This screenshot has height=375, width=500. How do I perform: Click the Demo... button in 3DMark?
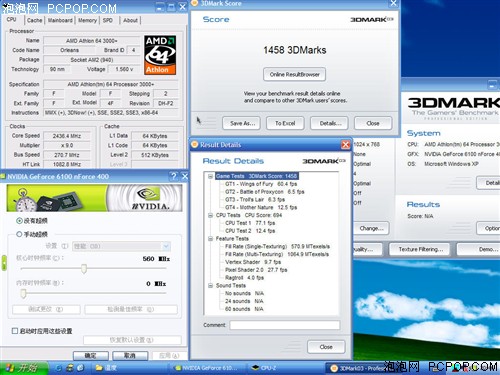pos(479,249)
